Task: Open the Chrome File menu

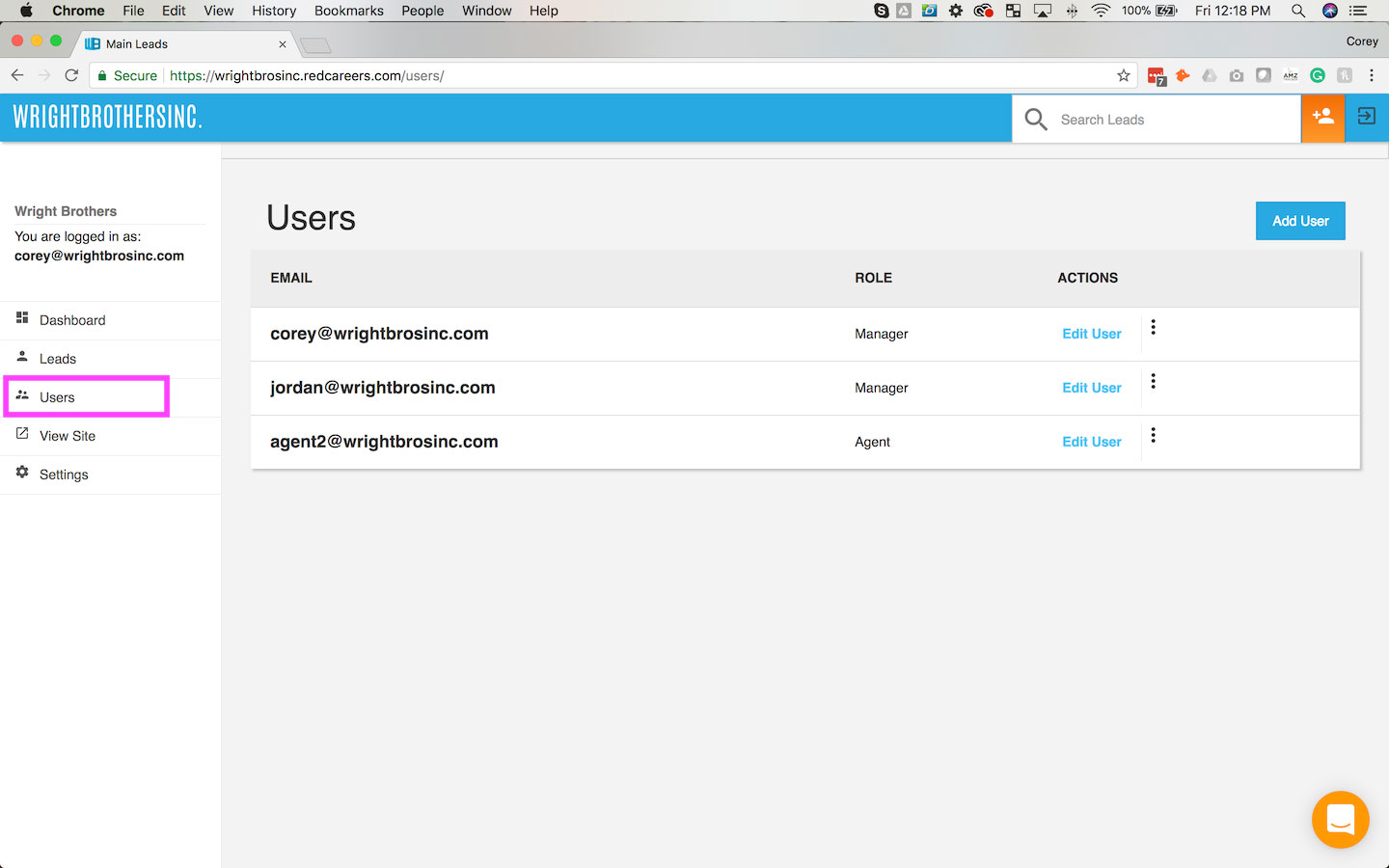Action: [133, 11]
